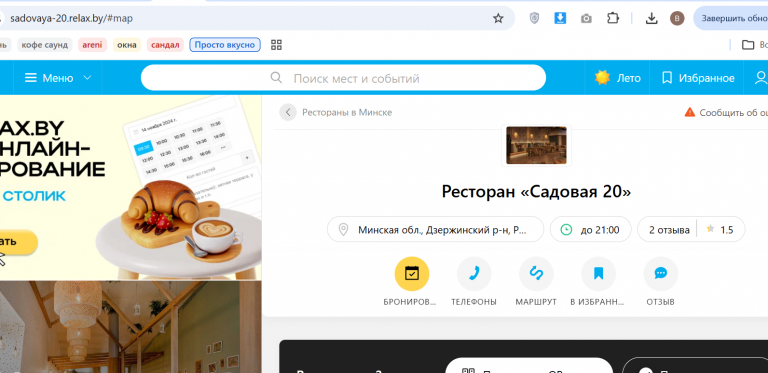The image size is (768, 373).
Task: Click the magnifier search icon
Action: (276, 78)
